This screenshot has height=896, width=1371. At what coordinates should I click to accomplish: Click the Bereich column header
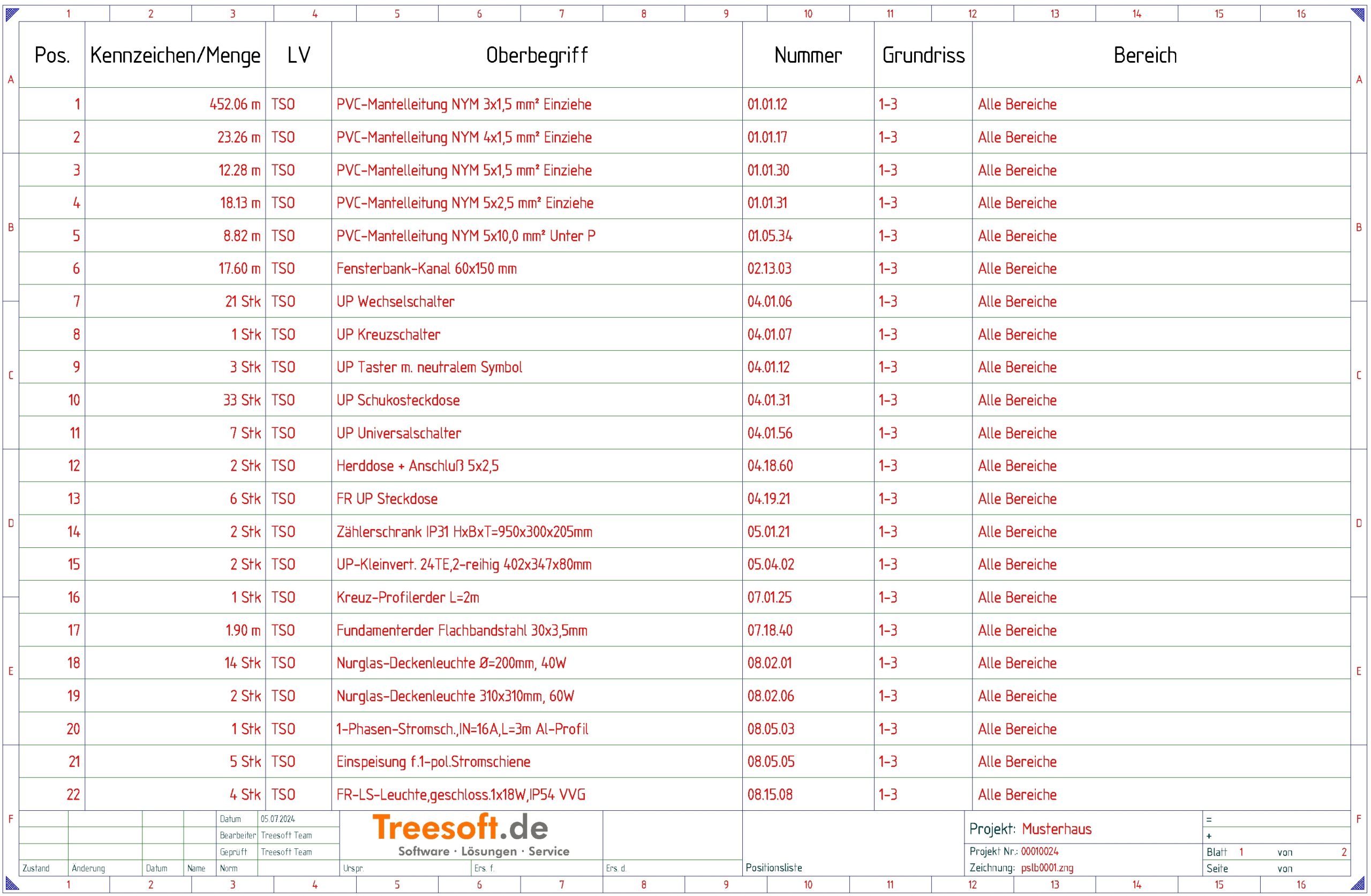click(x=1144, y=55)
